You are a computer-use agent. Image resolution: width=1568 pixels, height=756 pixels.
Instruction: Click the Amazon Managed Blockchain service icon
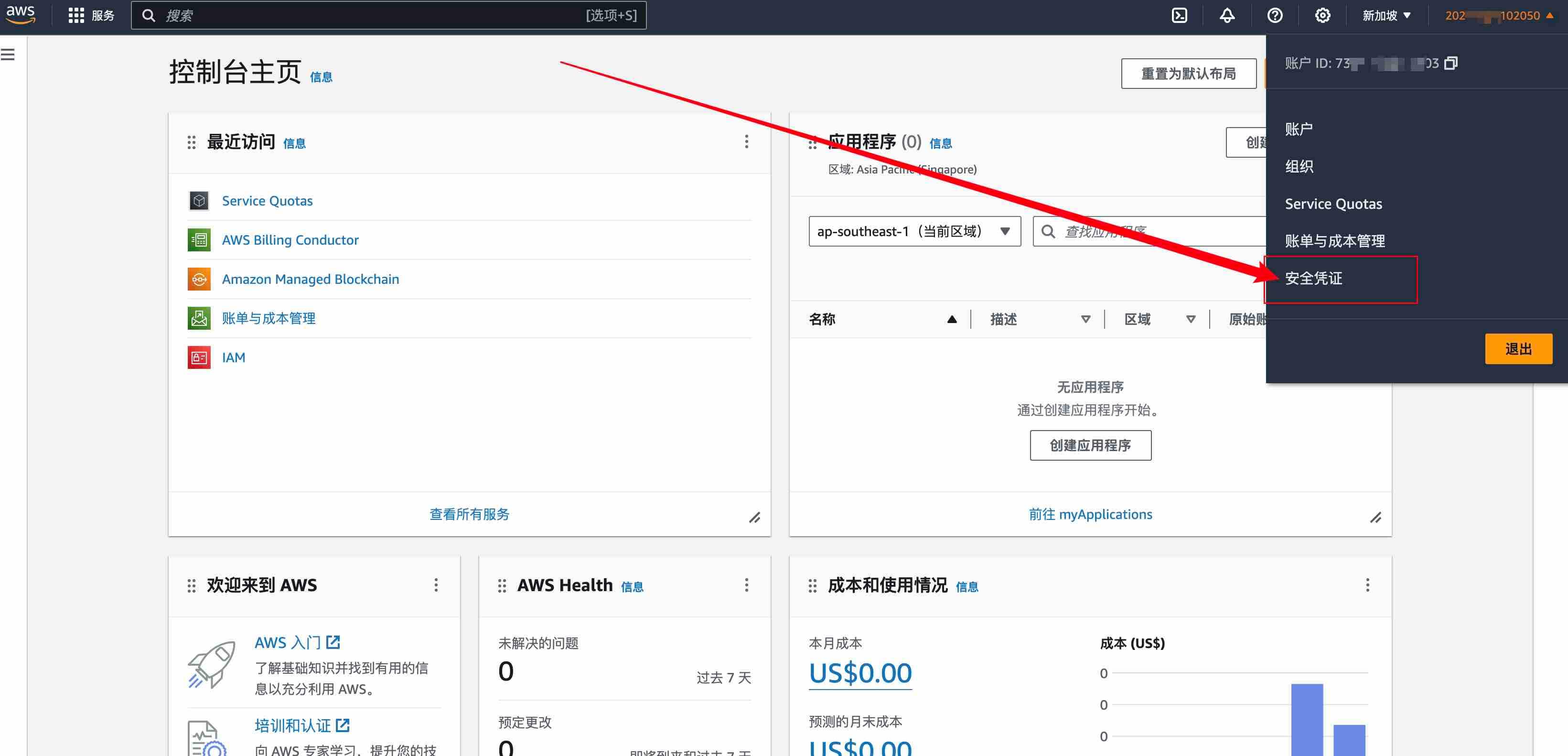click(199, 279)
